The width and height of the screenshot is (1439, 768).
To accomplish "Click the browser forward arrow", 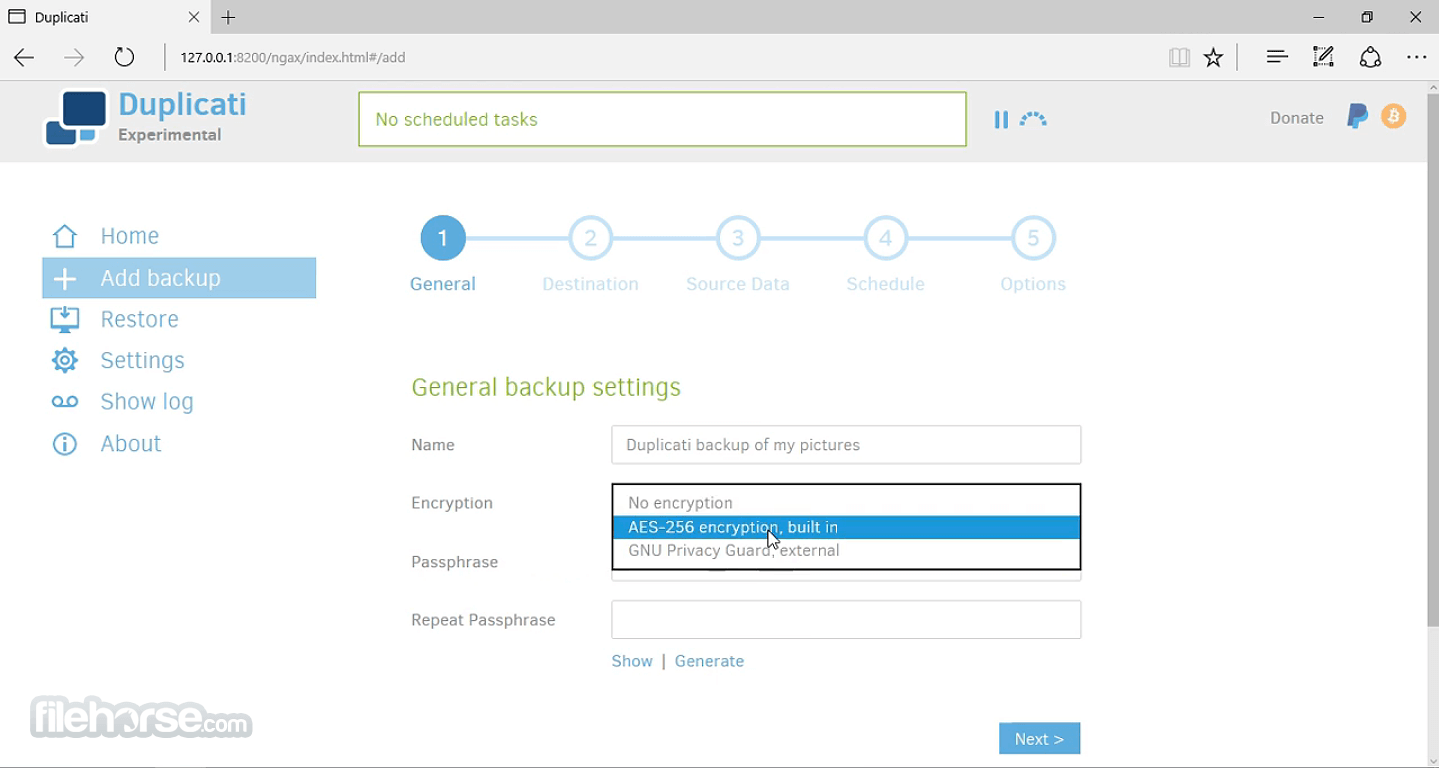I will pyautogui.click(x=74, y=57).
